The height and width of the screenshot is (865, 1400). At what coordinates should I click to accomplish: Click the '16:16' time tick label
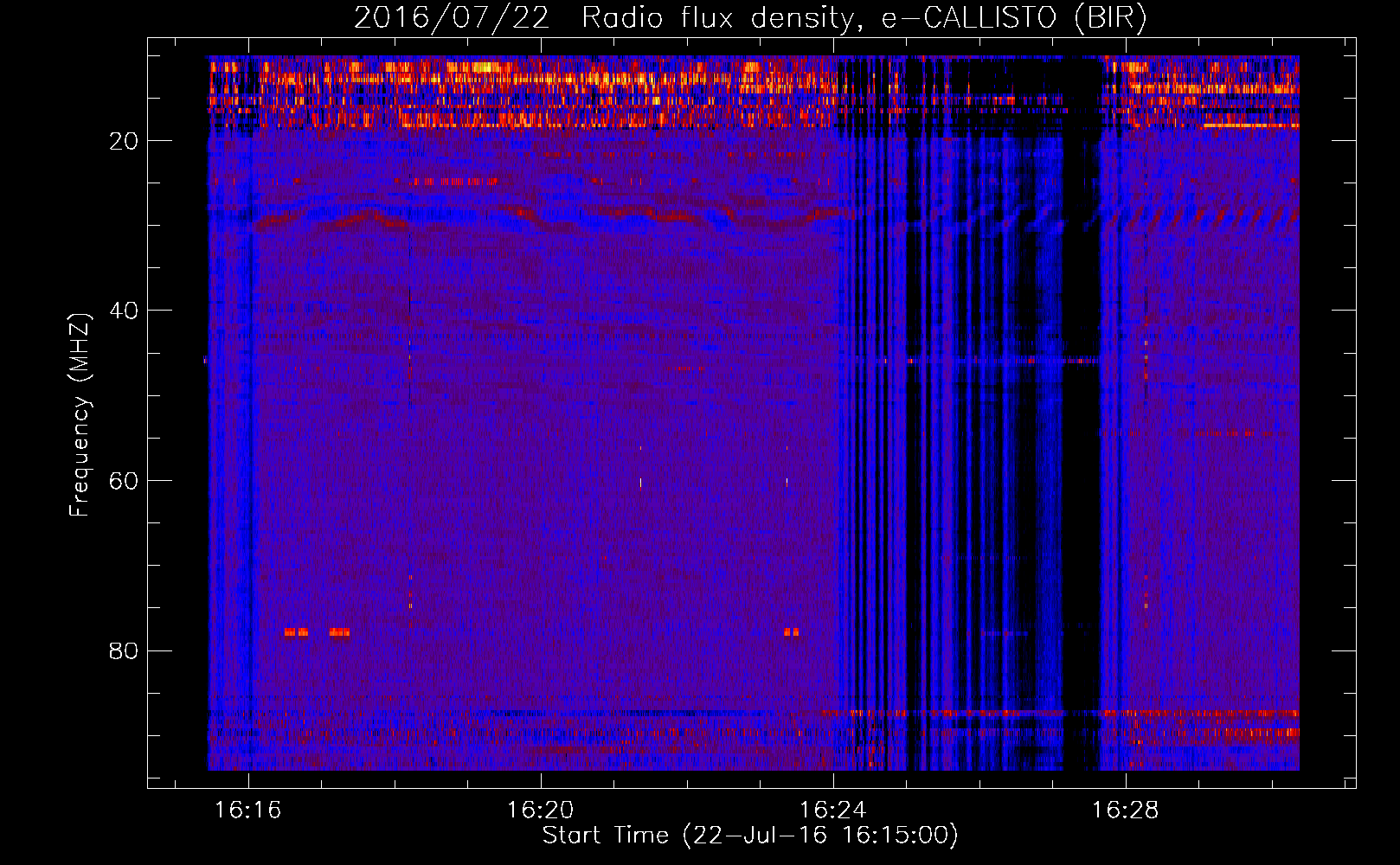[x=248, y=811]
